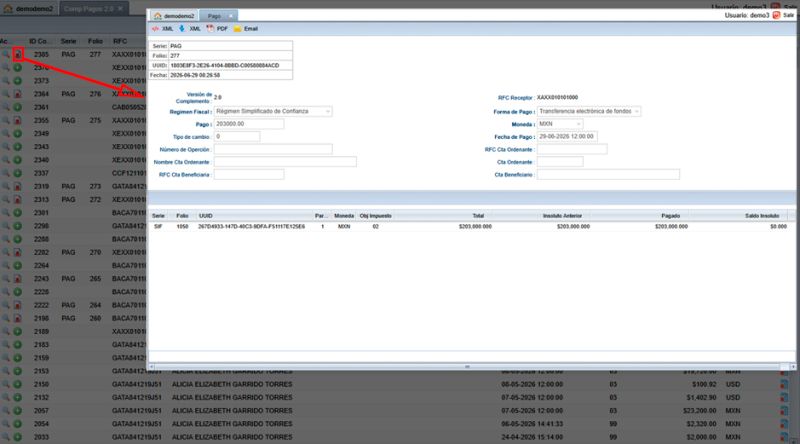Image resolution: width=800 pixels, height=444 pixels.
Task: Click the file icon at end of row 2057
Action: [784, 410]
